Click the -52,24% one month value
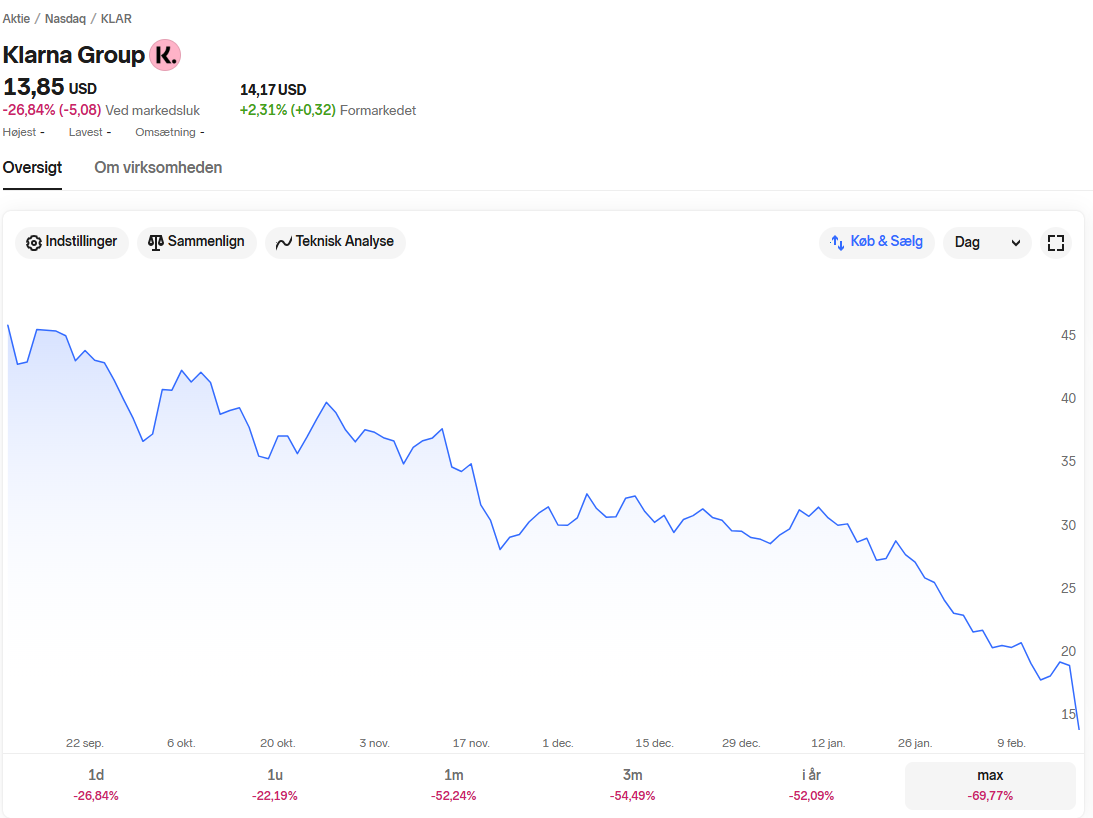The width and height of the screenshot is (1093, 818). (454, 796)
